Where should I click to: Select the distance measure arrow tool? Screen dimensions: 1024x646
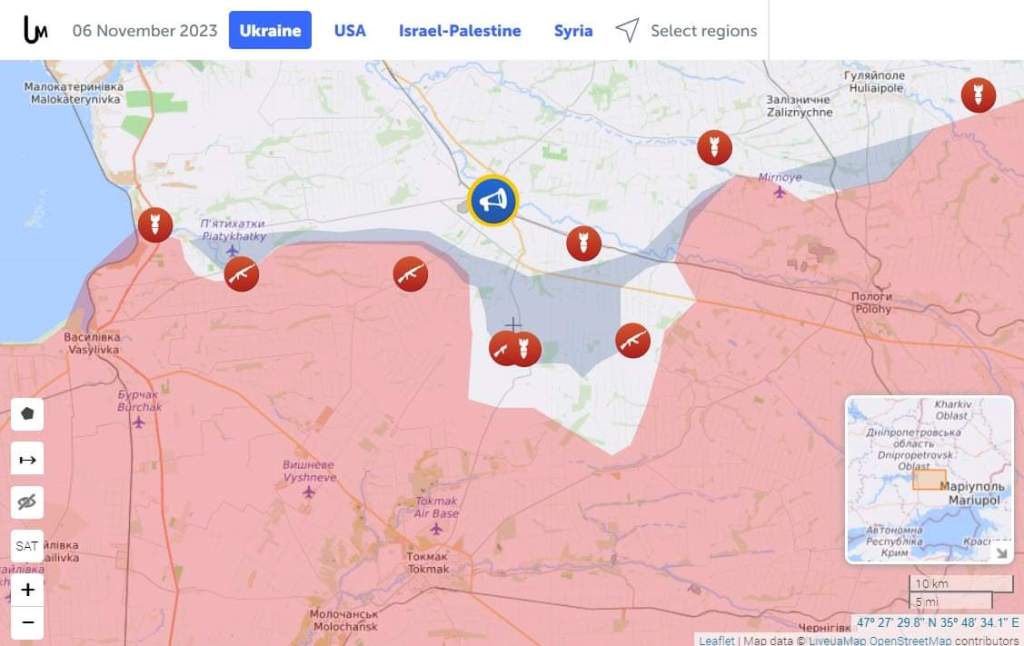point(27,459)
